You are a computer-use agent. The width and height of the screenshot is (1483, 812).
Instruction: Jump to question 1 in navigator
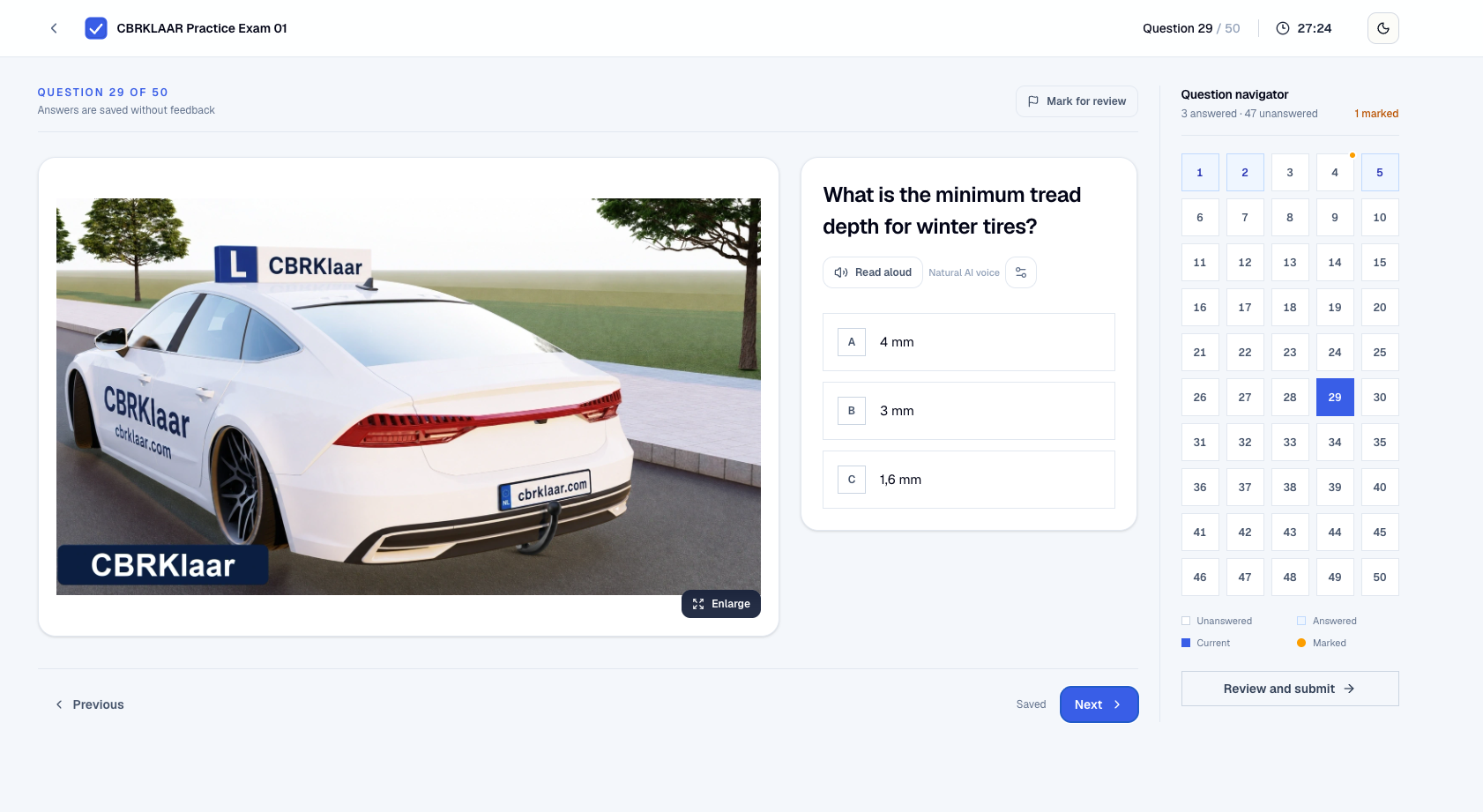pyautogui.click(x=1200, y=173)
